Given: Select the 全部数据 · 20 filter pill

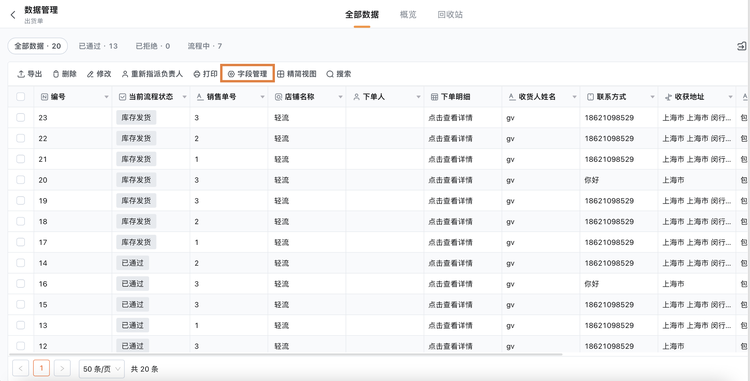Looking at the screenshot, I should (x=38, y=46).
